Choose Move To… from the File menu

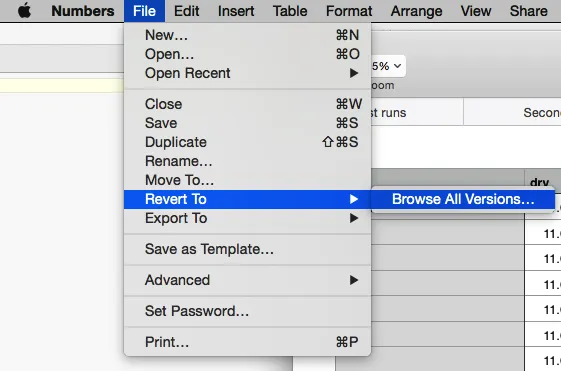click(x=247, y=180)
